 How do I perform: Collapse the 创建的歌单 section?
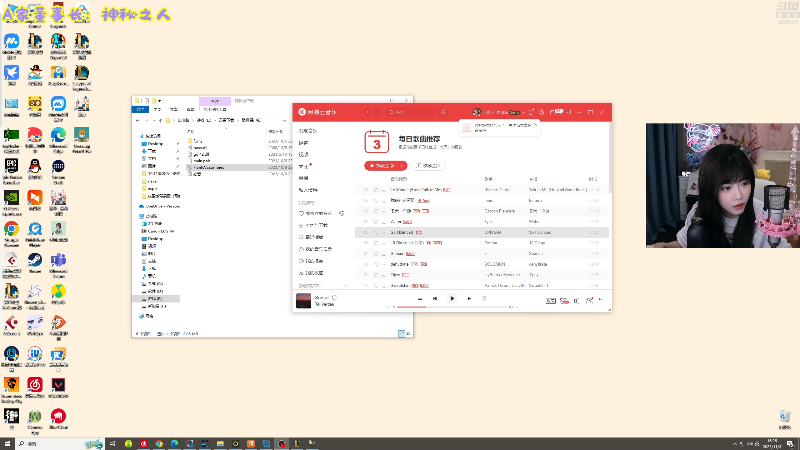(310, 285)
